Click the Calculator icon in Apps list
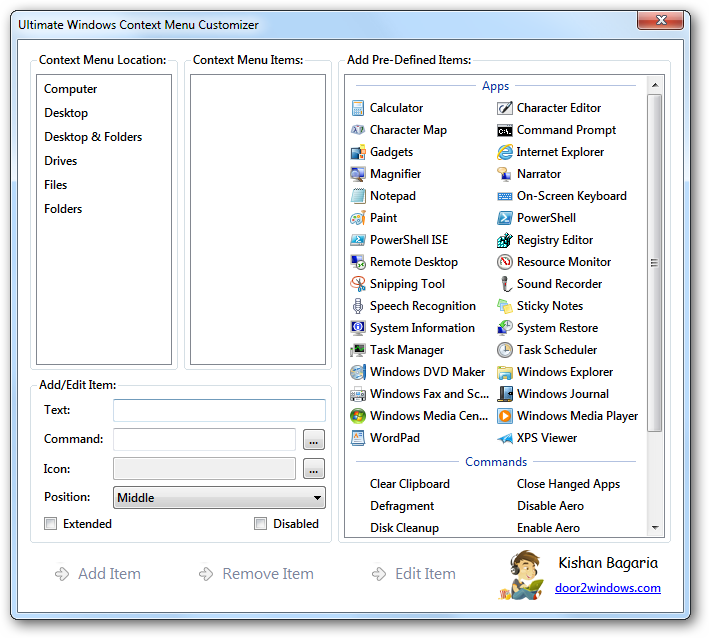Image resolution: width=709 pixels, height=638 pixels. pos(359,108)
